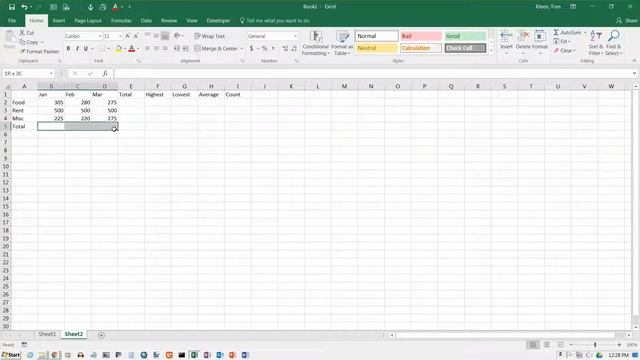
Task: Click the formula bar input
Action: coord(373,73)
